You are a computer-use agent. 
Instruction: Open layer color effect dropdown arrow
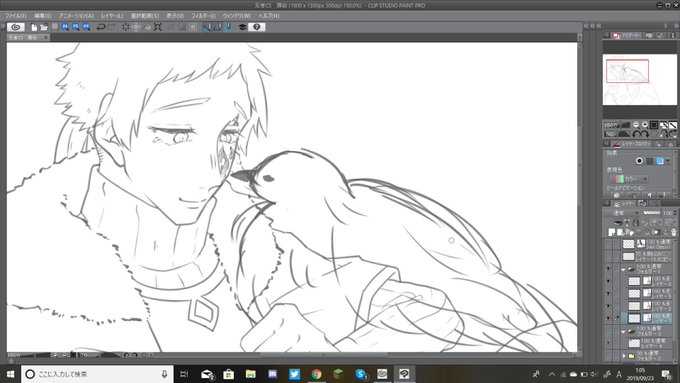point(667,160)
